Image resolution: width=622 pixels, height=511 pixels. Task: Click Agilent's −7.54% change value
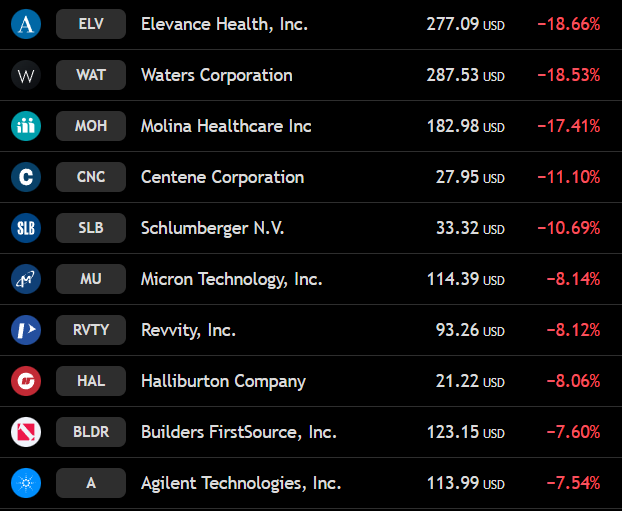click(x=573, y=483)
